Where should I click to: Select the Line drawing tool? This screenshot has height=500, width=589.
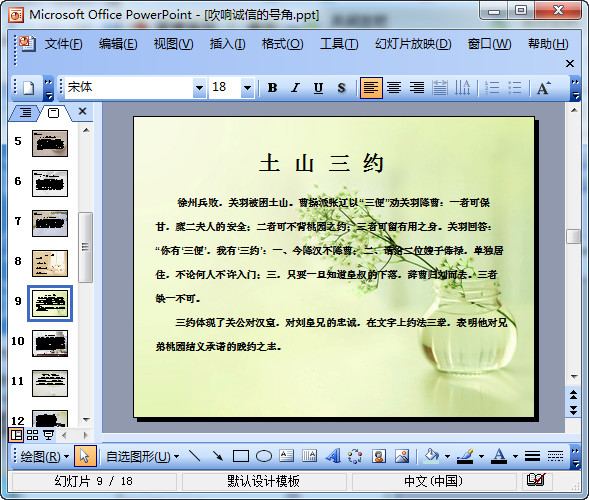[195, 456]
